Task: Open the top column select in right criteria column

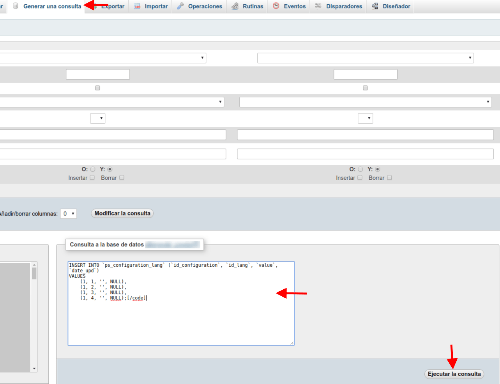Action: tap(365, 58)
